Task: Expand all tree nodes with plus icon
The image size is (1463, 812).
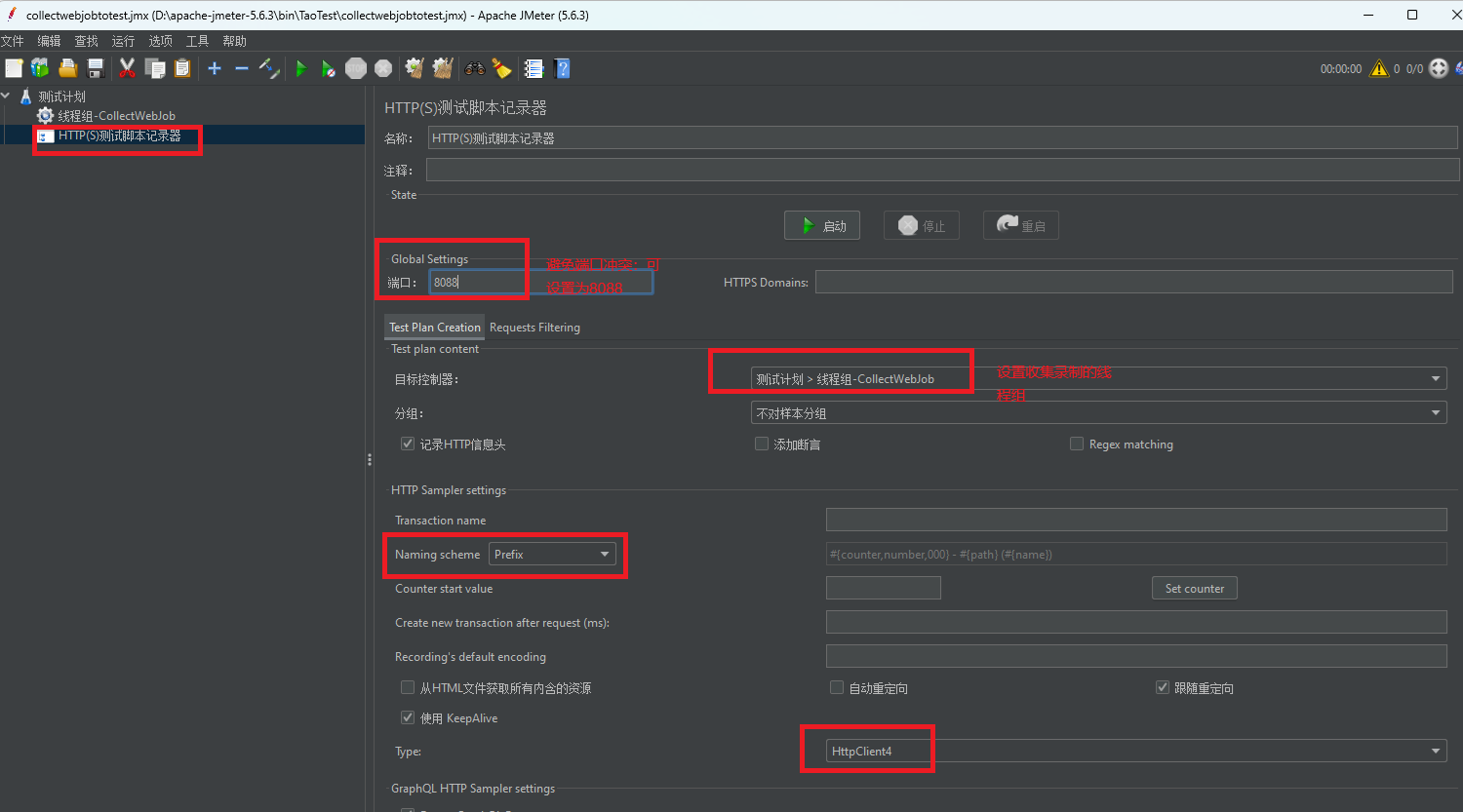Action: click(x=215, y=68)
